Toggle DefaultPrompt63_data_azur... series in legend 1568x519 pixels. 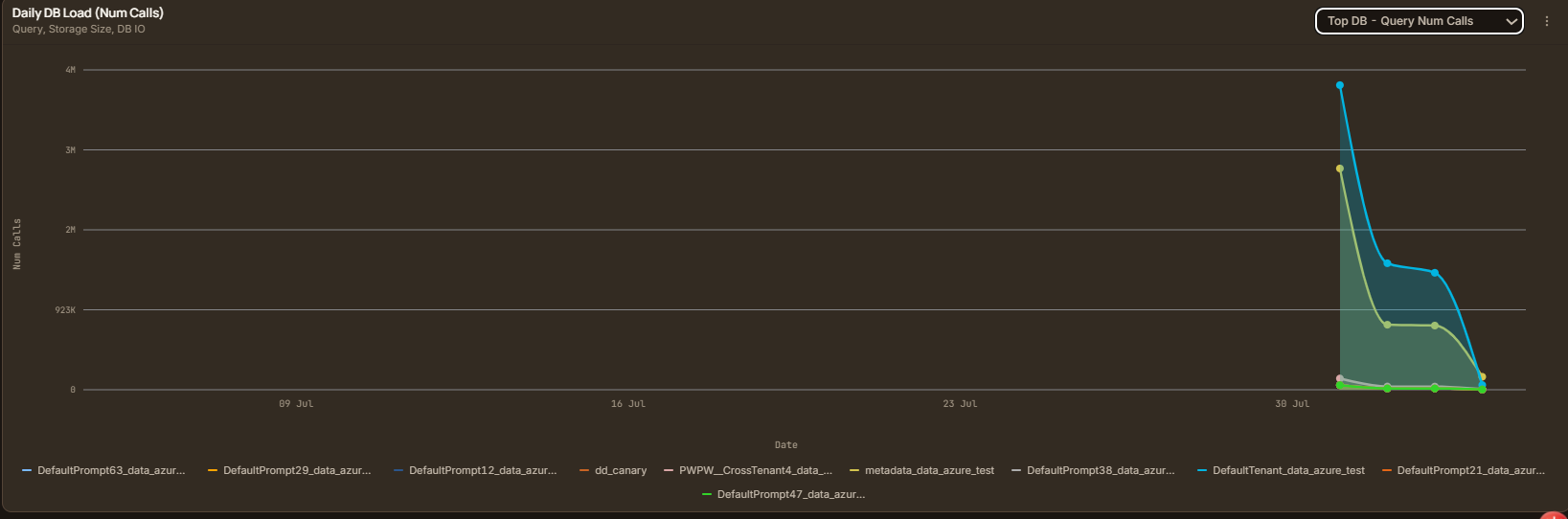(103, 470)
